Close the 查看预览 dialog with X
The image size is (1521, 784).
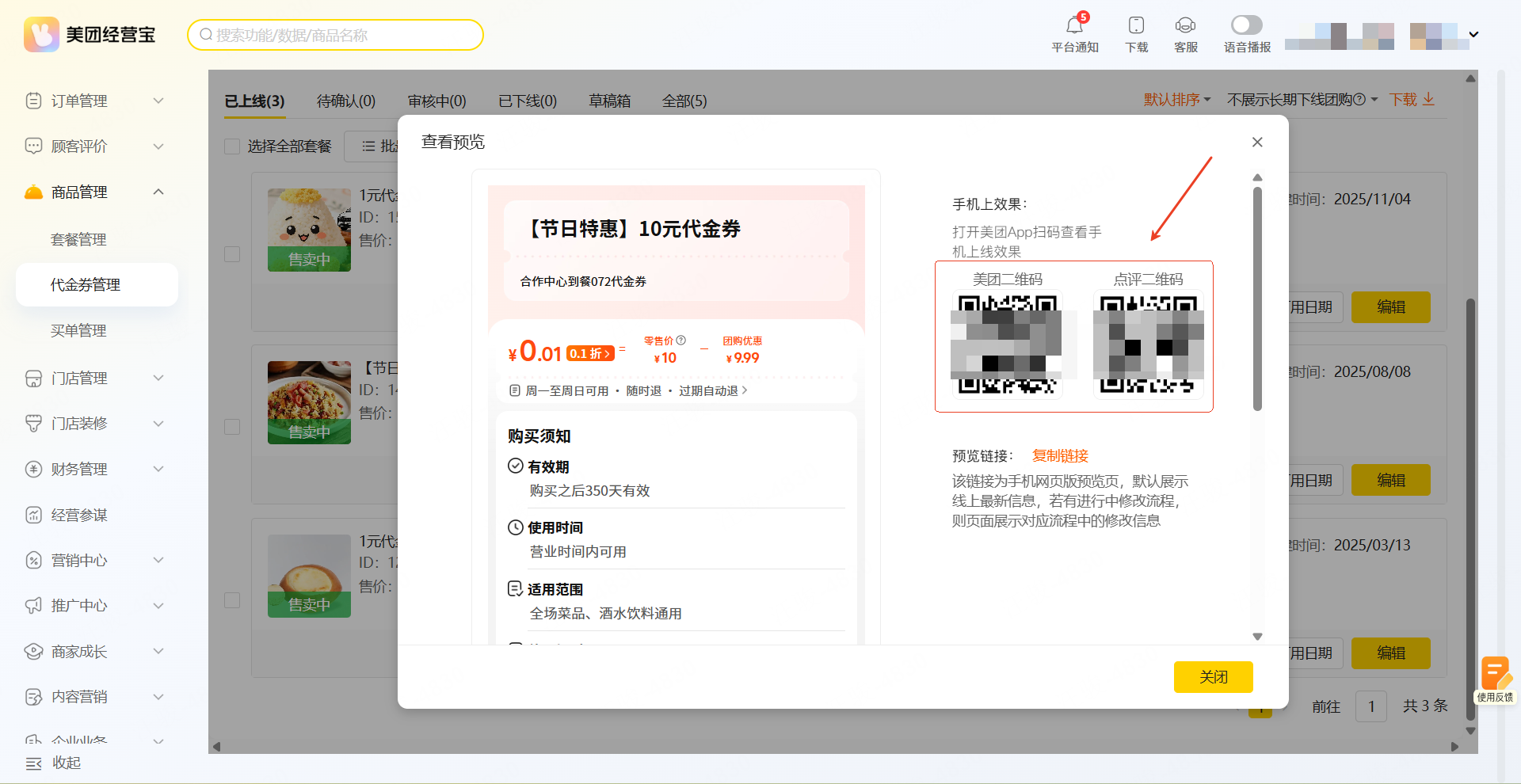(x=1257, y=143)
